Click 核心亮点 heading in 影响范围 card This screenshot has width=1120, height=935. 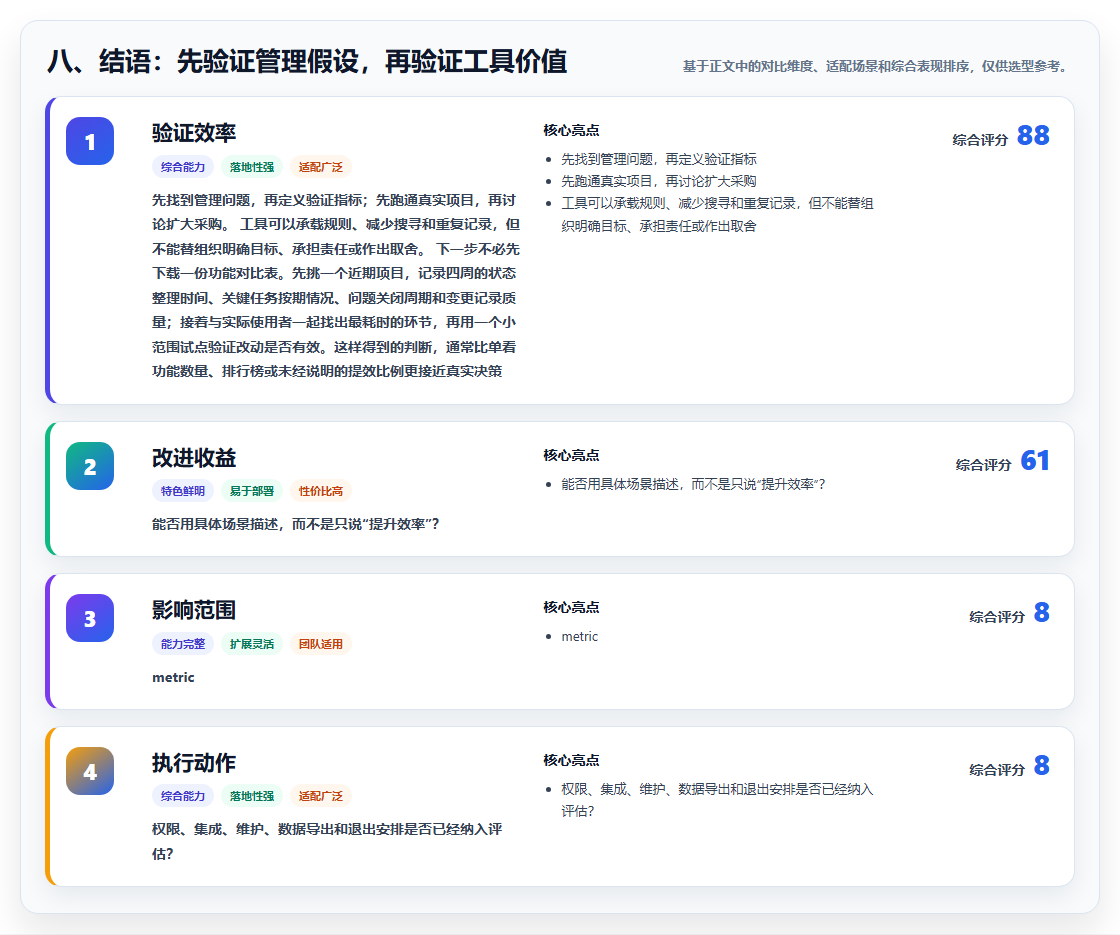(x=571, y=607)
